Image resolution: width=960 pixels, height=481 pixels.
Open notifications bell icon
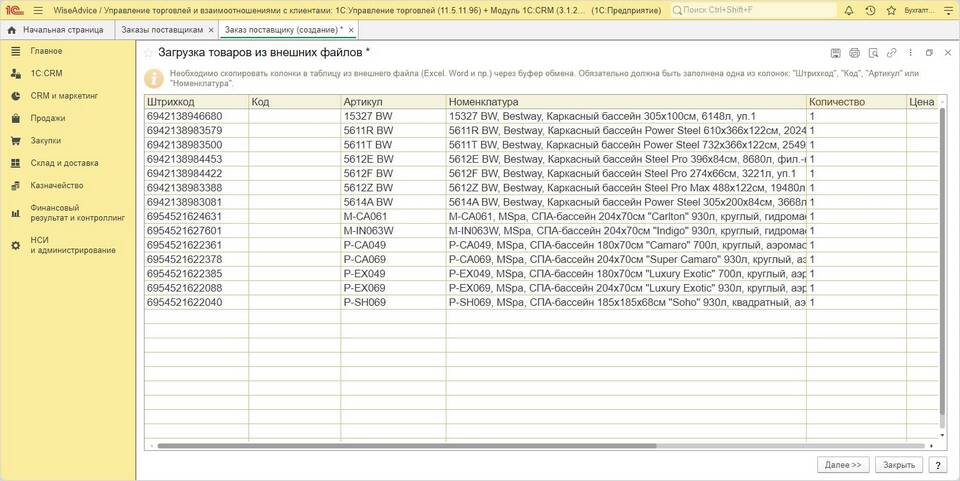(849, 10)
